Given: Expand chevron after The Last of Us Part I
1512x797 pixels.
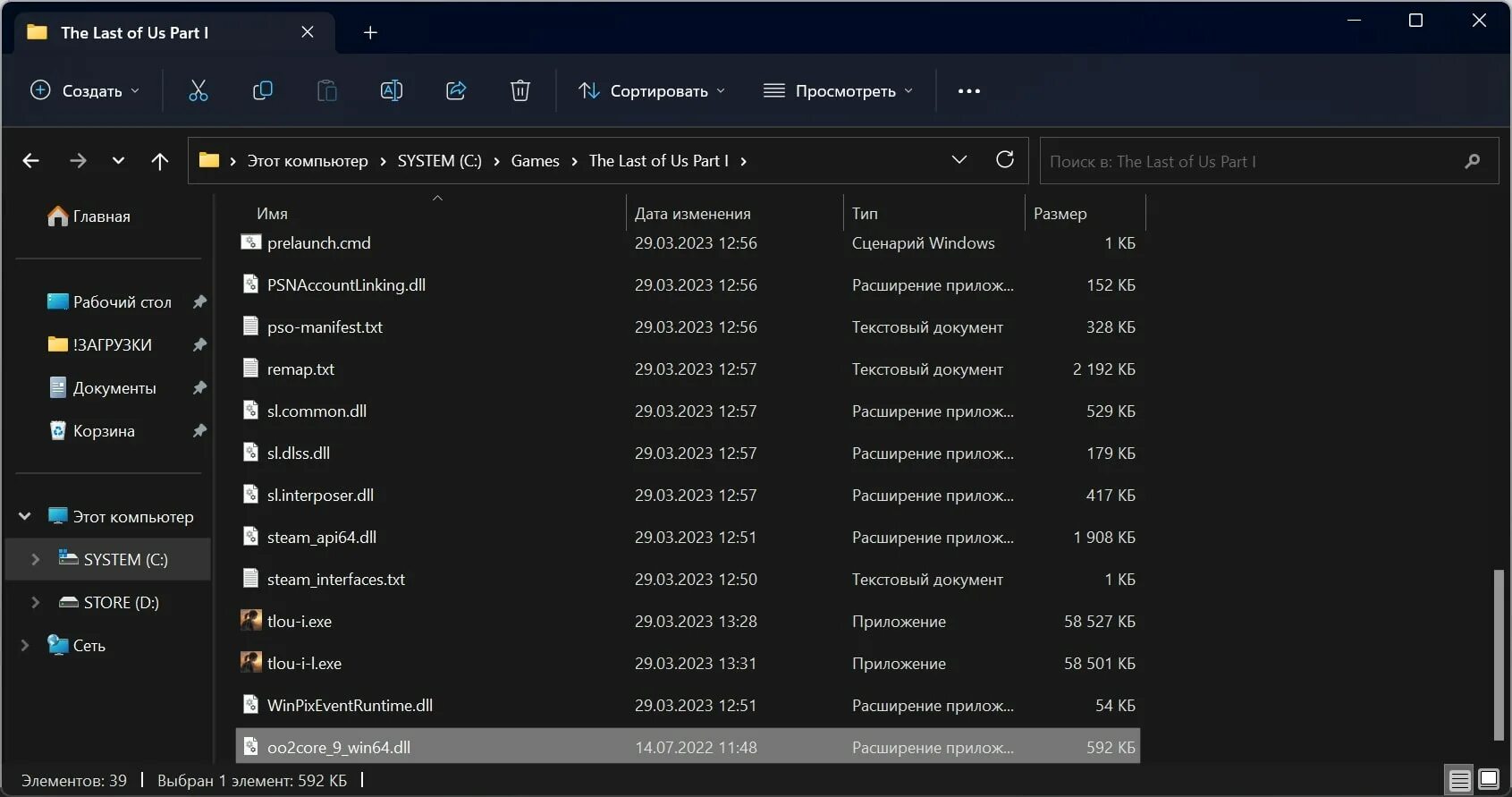Looking at the screenshot, I should coord(743,161).
